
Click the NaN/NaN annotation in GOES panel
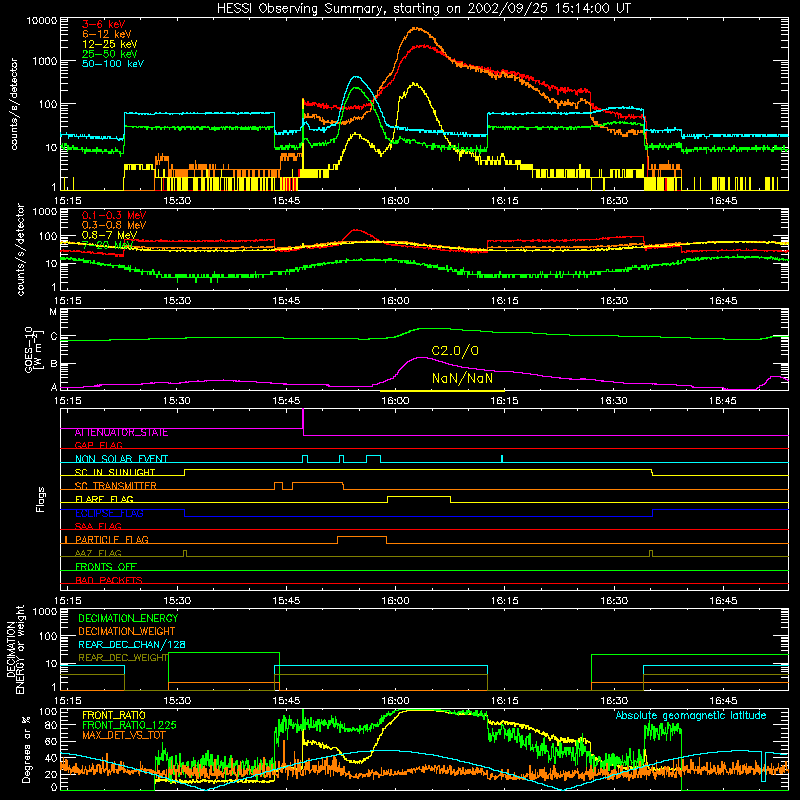pyautogui.click(x=462, y=378)
